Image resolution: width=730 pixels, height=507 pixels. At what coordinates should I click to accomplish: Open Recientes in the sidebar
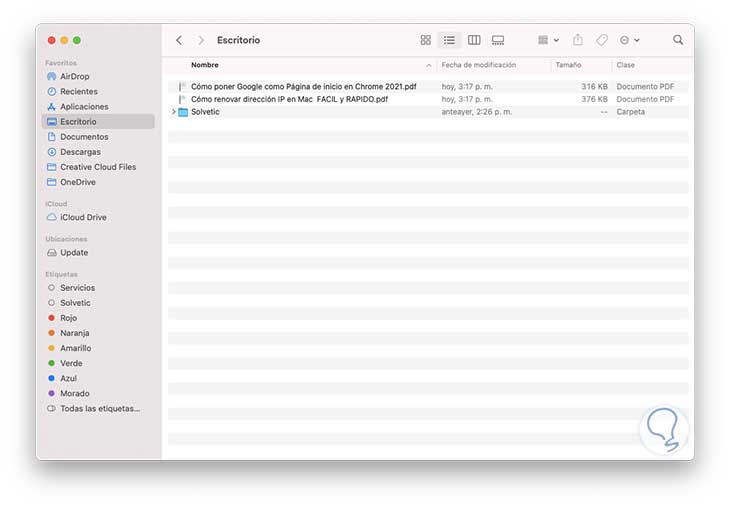pyautogui.click(x=98, y=91)
